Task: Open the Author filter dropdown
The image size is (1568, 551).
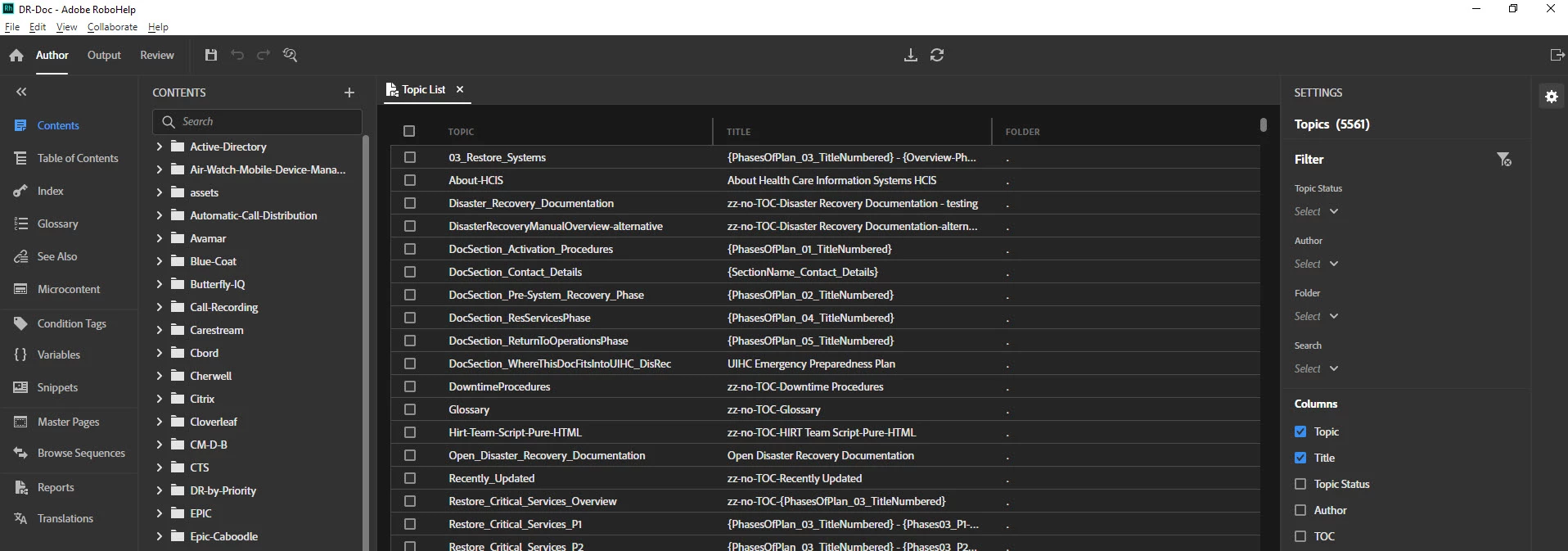Action: pos(1316,264)
